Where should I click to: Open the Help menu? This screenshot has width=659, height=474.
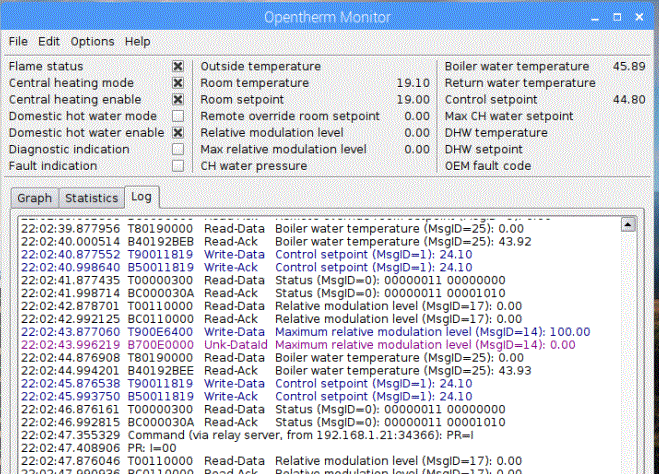pos(137,41)
